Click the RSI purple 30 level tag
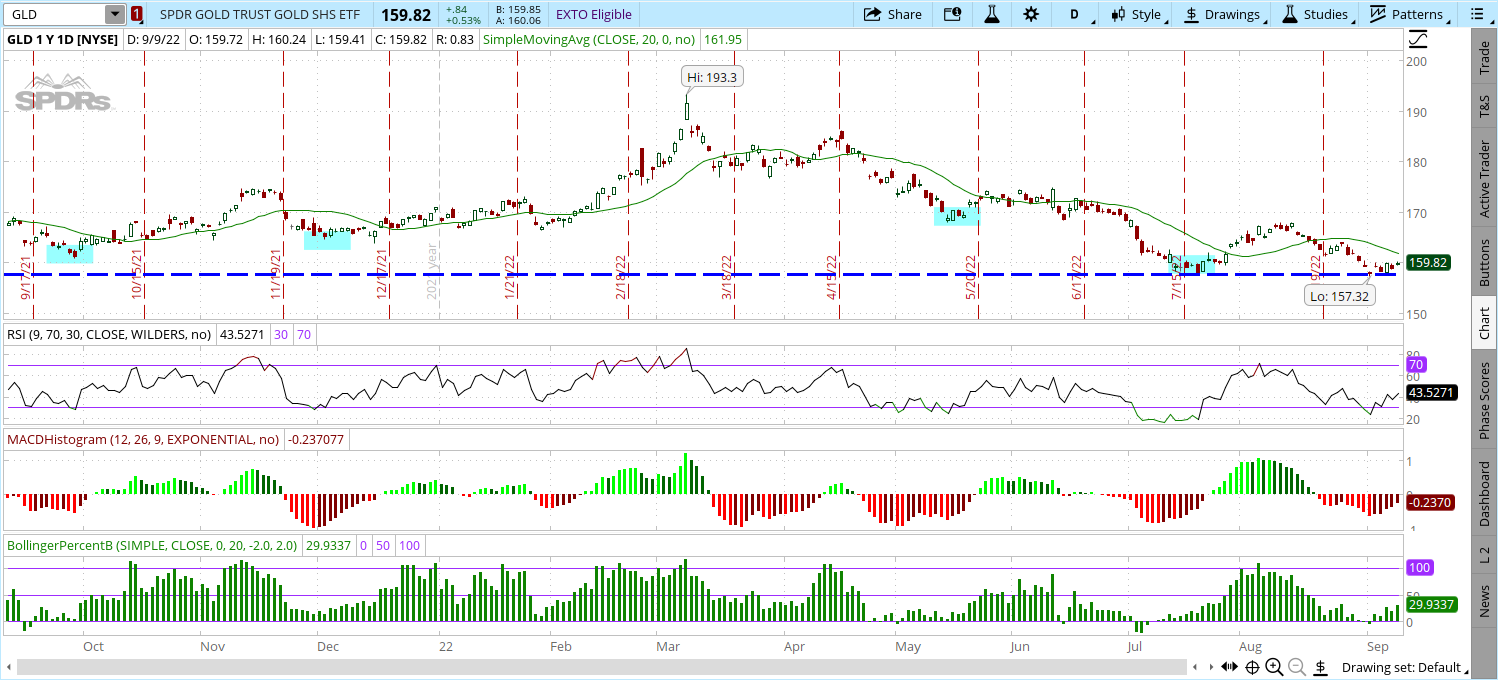The width and height of the screenshot is (1498, 680). coord(280,333)
